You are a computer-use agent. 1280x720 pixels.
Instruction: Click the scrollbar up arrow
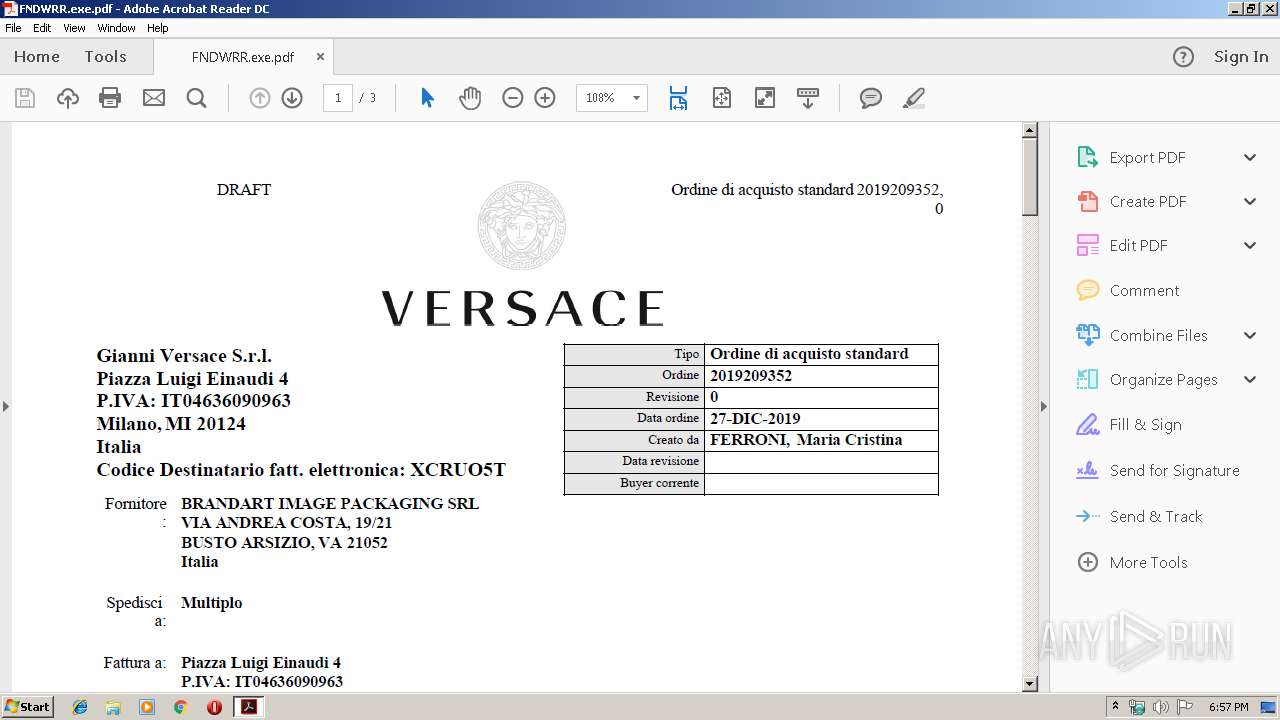click(x=1030, y=130)
